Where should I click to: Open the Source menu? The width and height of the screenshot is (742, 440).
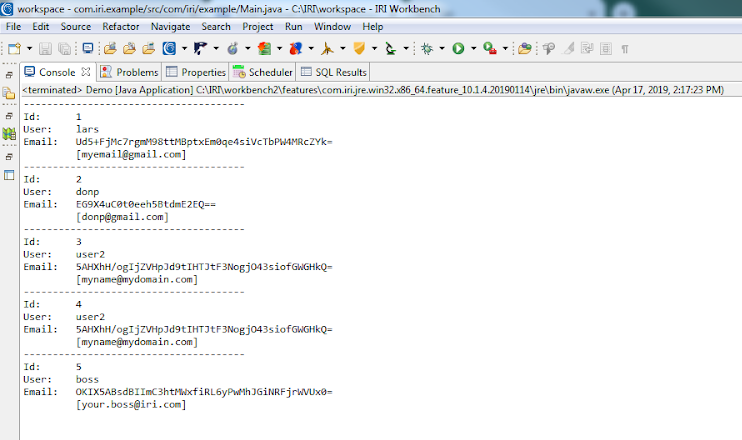76,26
